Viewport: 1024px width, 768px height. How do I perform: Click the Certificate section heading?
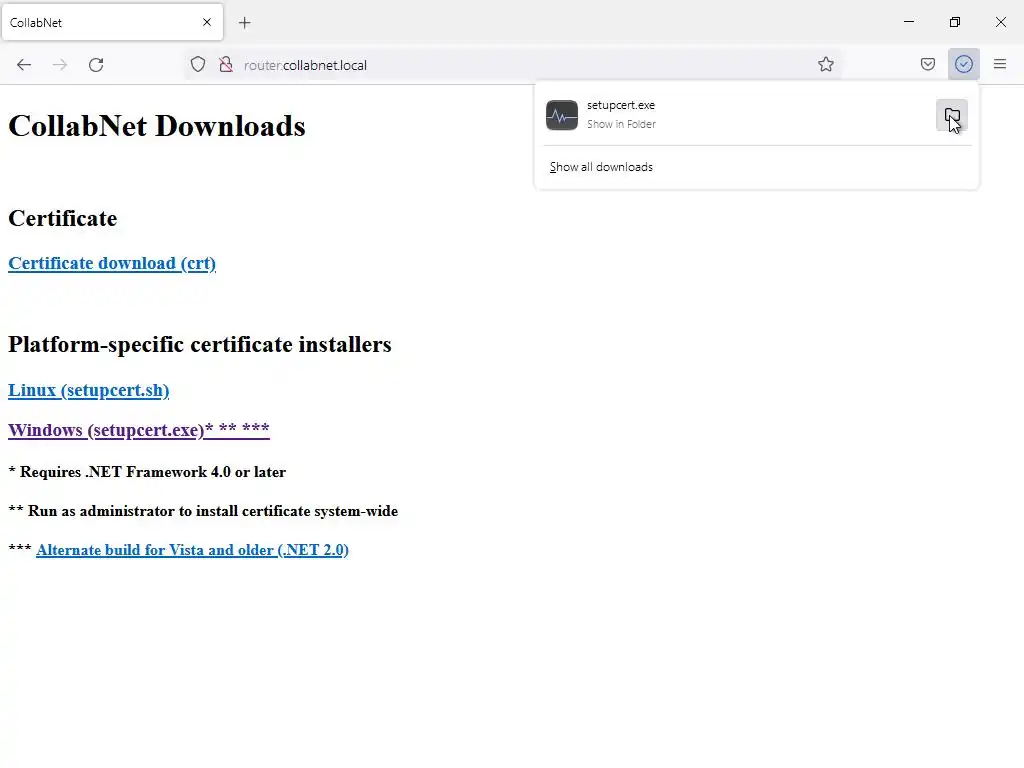click(x=63, y=218)
